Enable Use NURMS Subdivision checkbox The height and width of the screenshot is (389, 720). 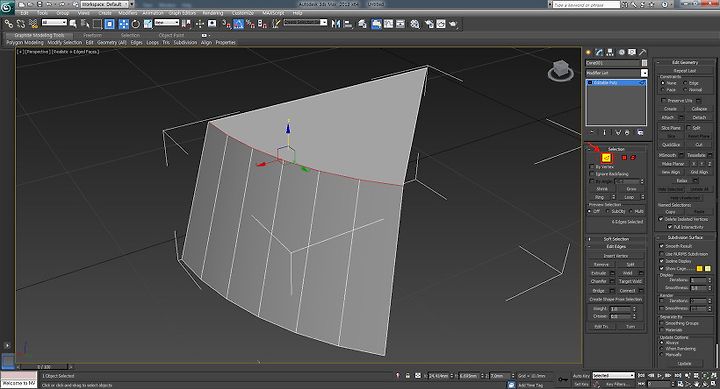click(x=661, y=254)
